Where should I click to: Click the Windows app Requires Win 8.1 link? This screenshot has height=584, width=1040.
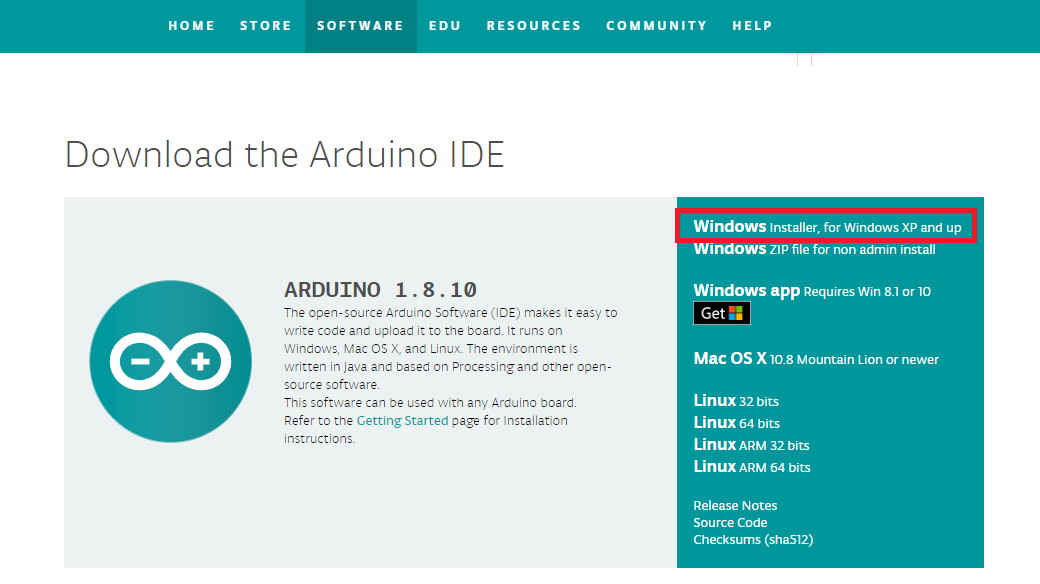click(x=812, y=291)
